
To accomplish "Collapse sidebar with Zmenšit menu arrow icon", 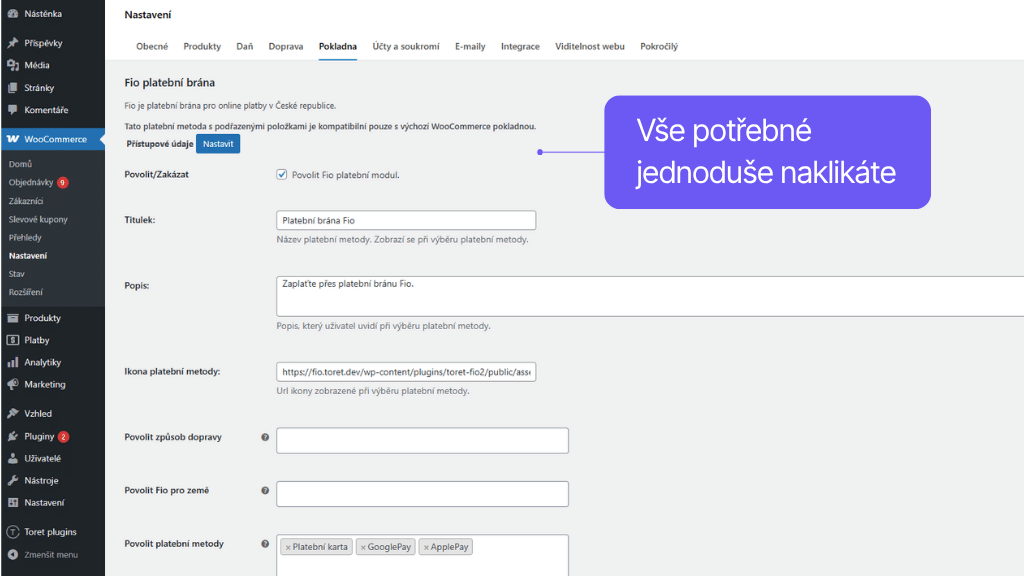I will click(x=12, y=554).
